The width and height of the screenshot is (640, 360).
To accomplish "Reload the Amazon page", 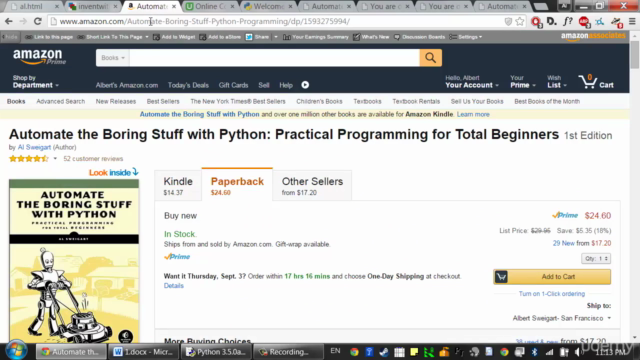I will click(38, 21).
